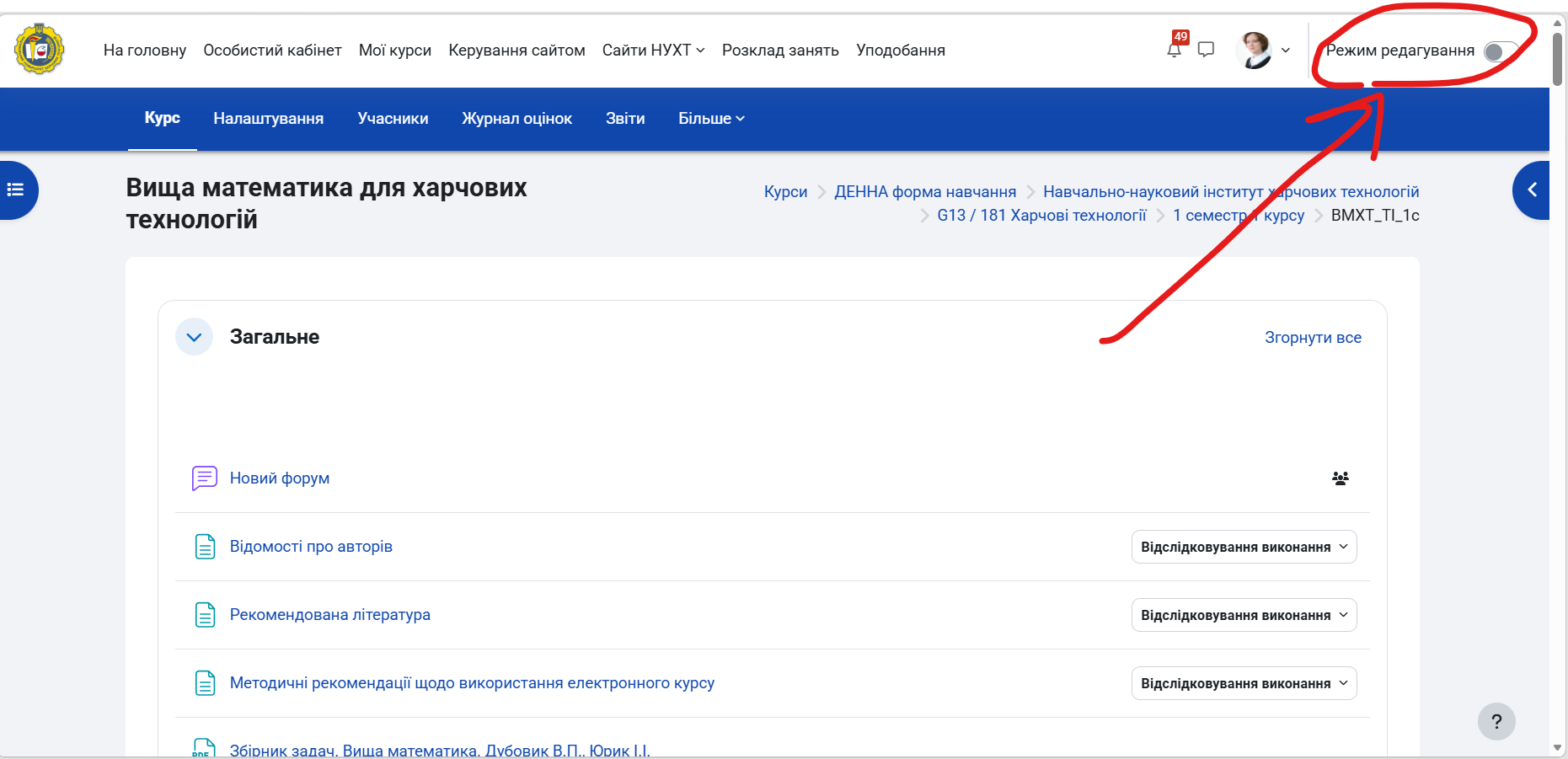Open the course index drawer icon
The image size is (1568, 759).
point(16,190)
